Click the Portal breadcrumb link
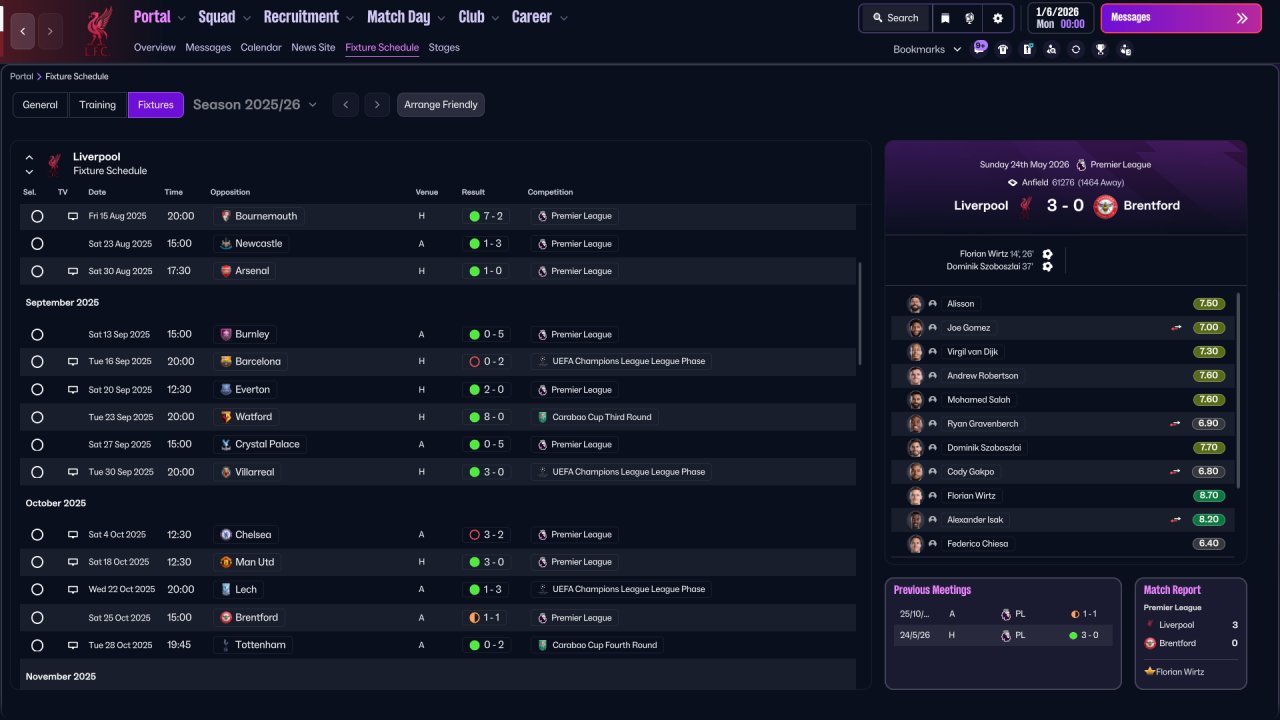Image resolution: width=1280 pixels, height=720 pixels. [21, 77]
